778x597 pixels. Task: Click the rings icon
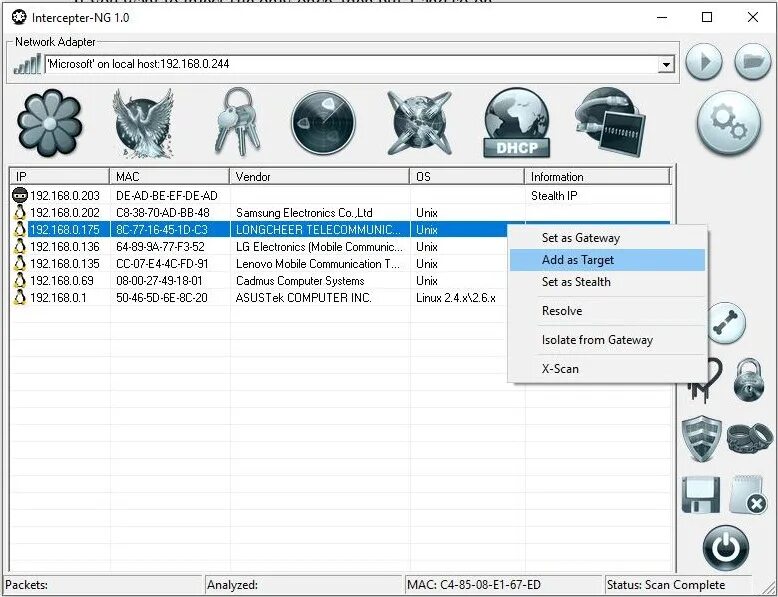coord(749,438)
